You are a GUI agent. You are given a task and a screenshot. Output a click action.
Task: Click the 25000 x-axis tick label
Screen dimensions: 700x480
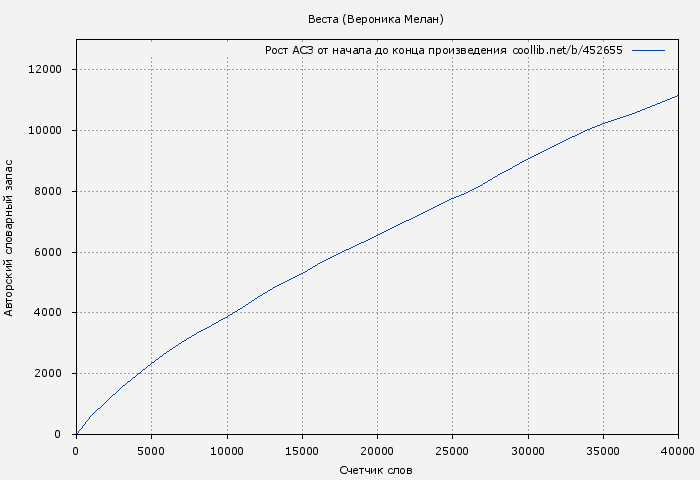[452, 451]
